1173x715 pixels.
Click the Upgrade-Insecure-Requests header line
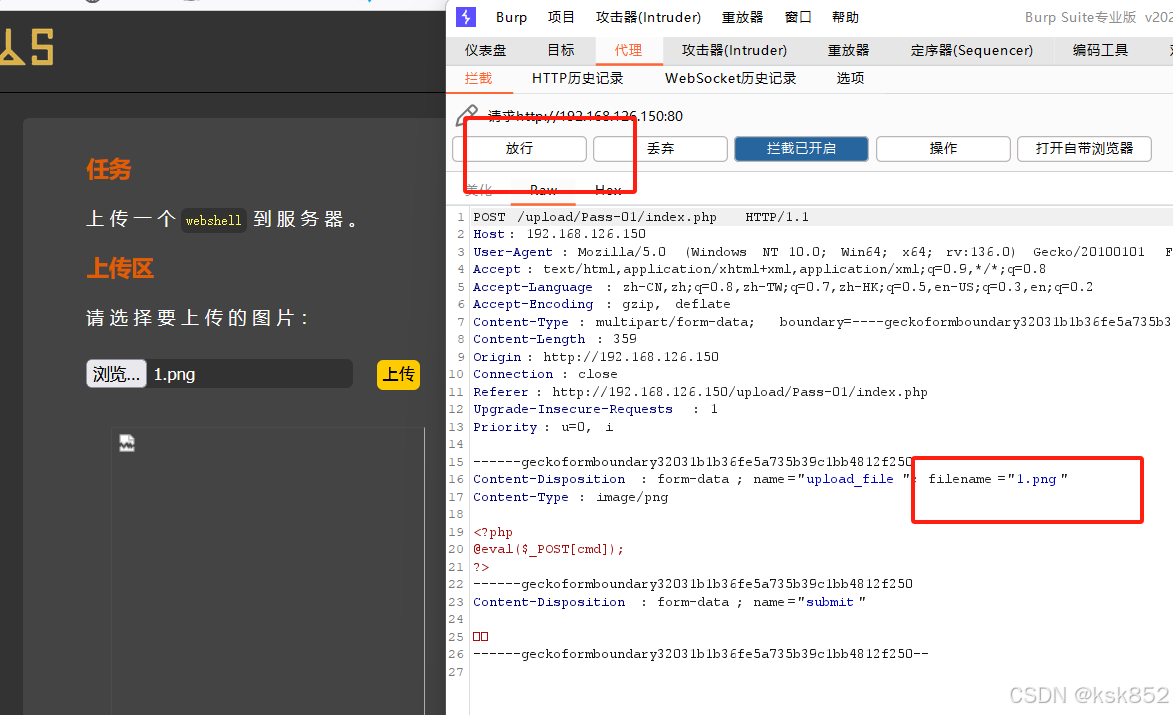(x=595, y=409)
